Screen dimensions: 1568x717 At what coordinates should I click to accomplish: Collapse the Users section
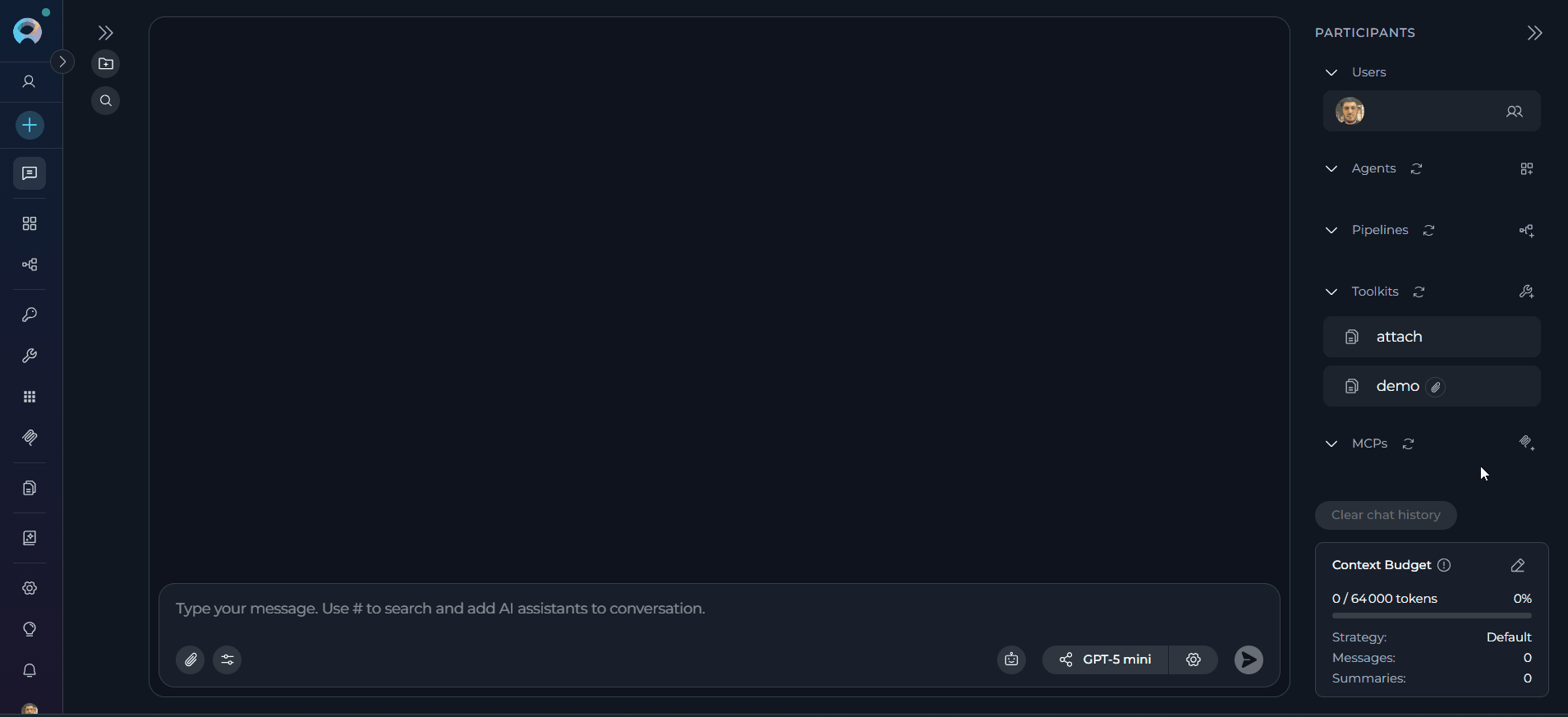(x=1331, y=72)
